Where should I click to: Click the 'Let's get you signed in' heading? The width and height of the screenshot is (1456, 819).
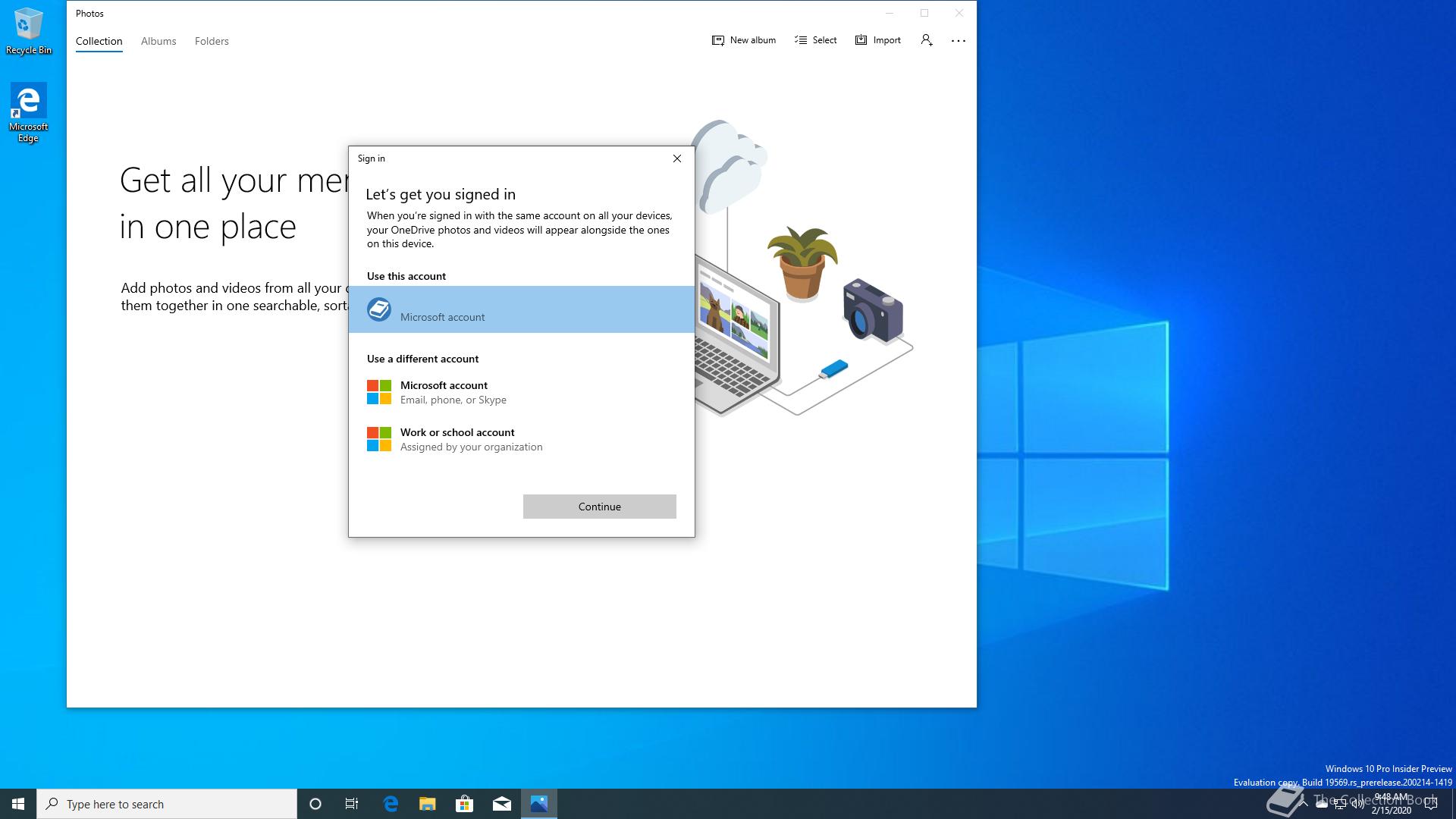(441, 194)
